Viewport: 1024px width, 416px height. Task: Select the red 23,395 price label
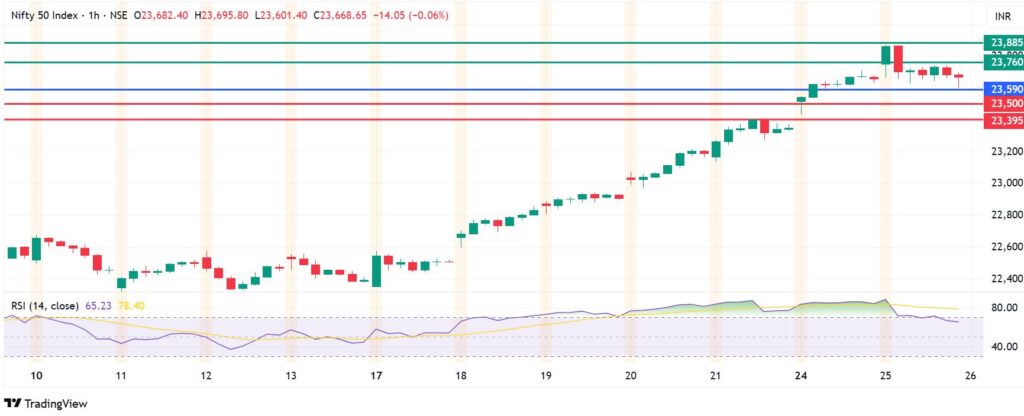point(1003,120)
